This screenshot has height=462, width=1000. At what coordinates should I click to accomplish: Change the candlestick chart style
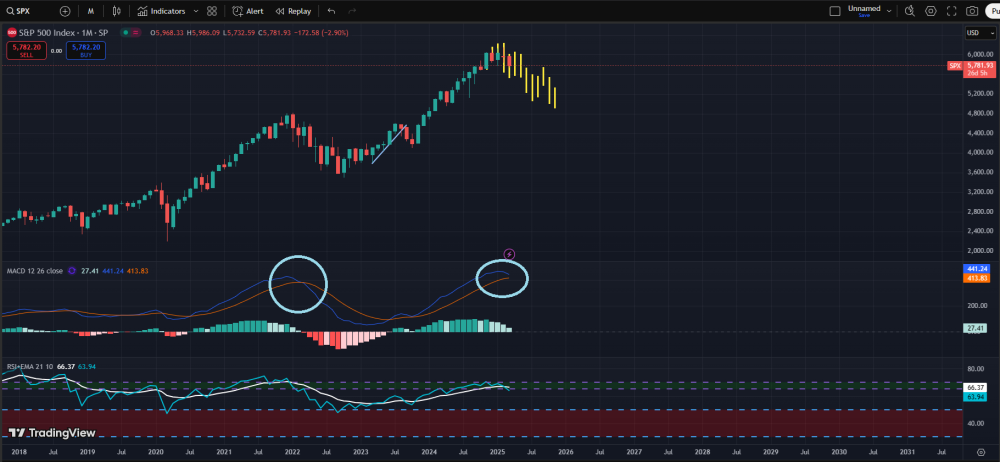coord(117,11)
